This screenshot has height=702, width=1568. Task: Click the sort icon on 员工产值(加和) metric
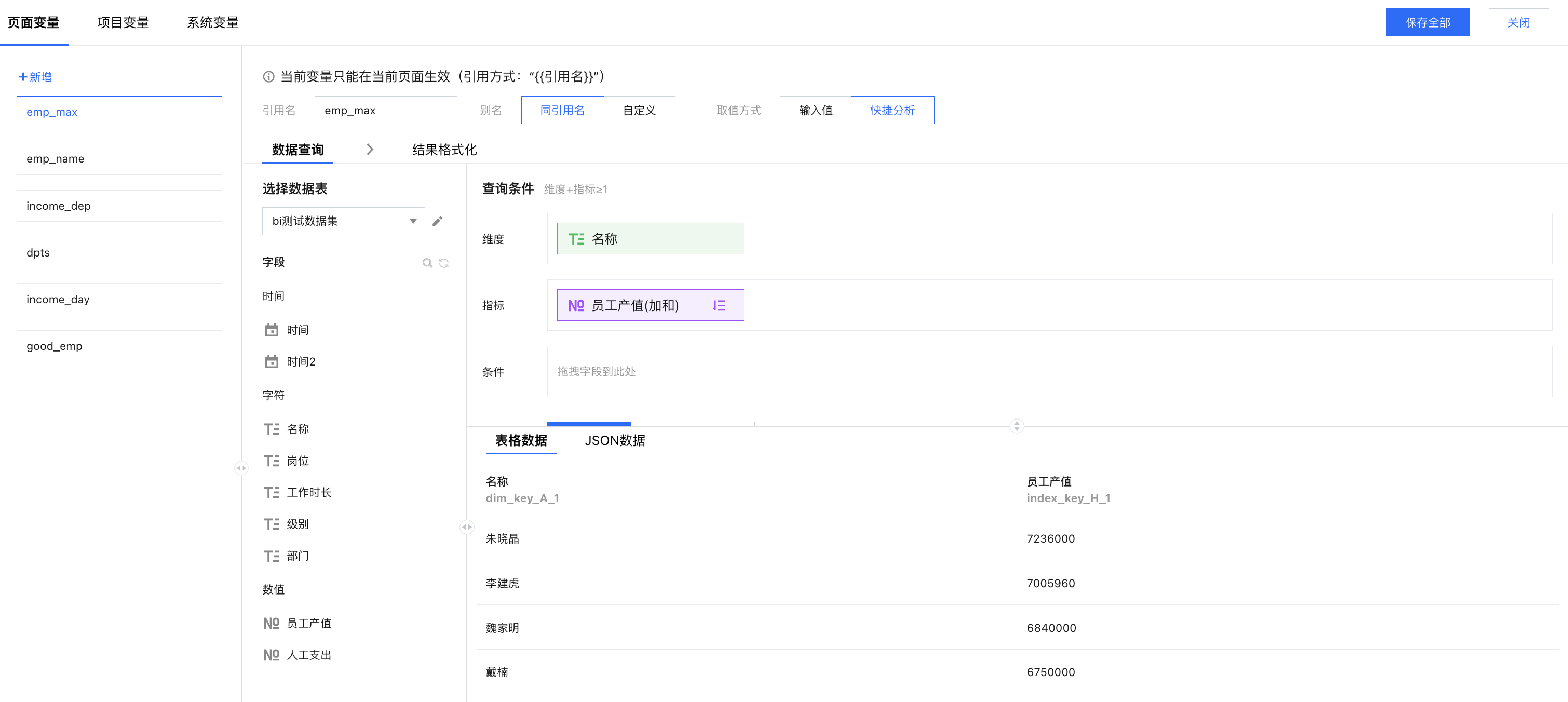[719, 306]
